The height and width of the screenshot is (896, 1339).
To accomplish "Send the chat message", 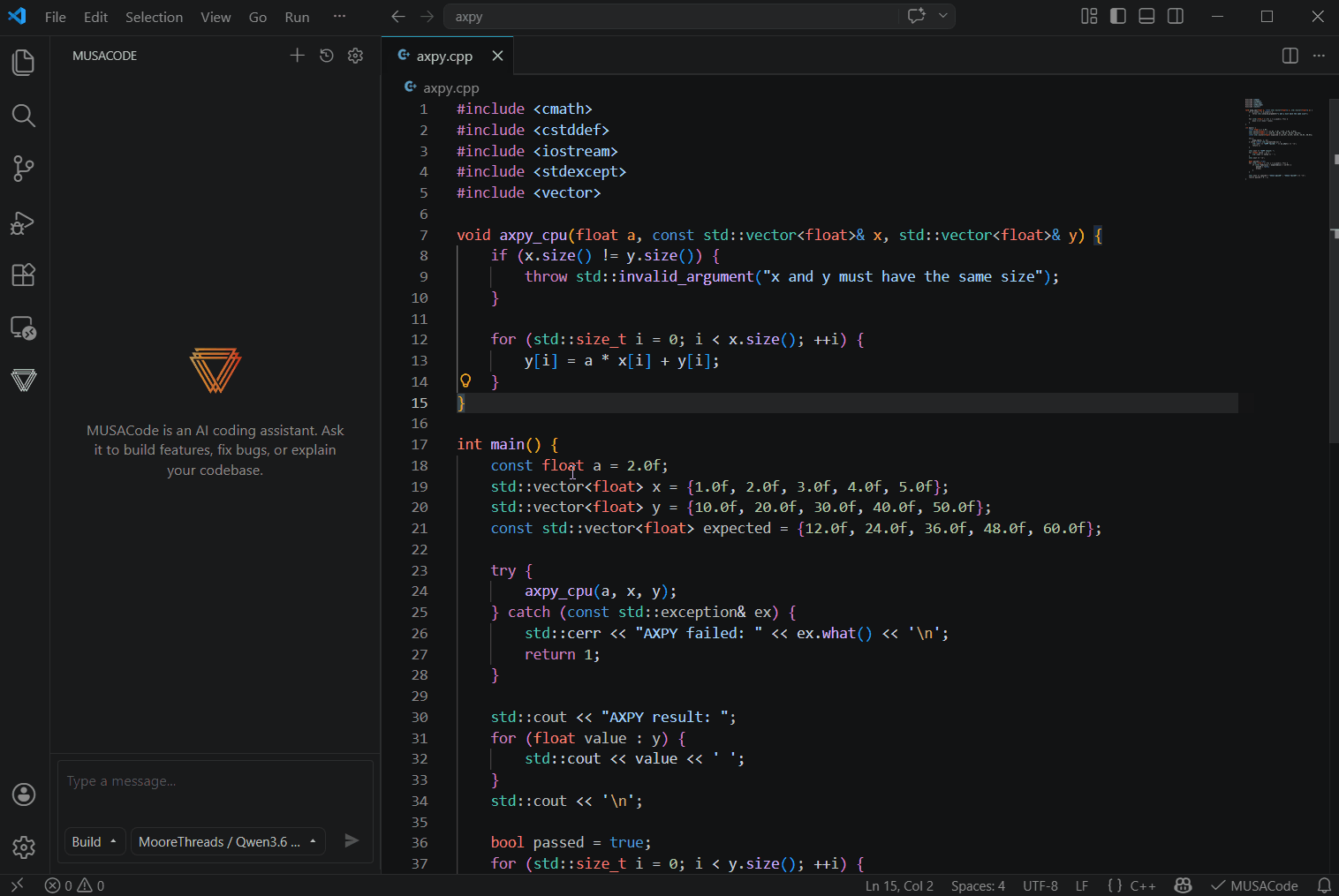I will tap(352, 840).
